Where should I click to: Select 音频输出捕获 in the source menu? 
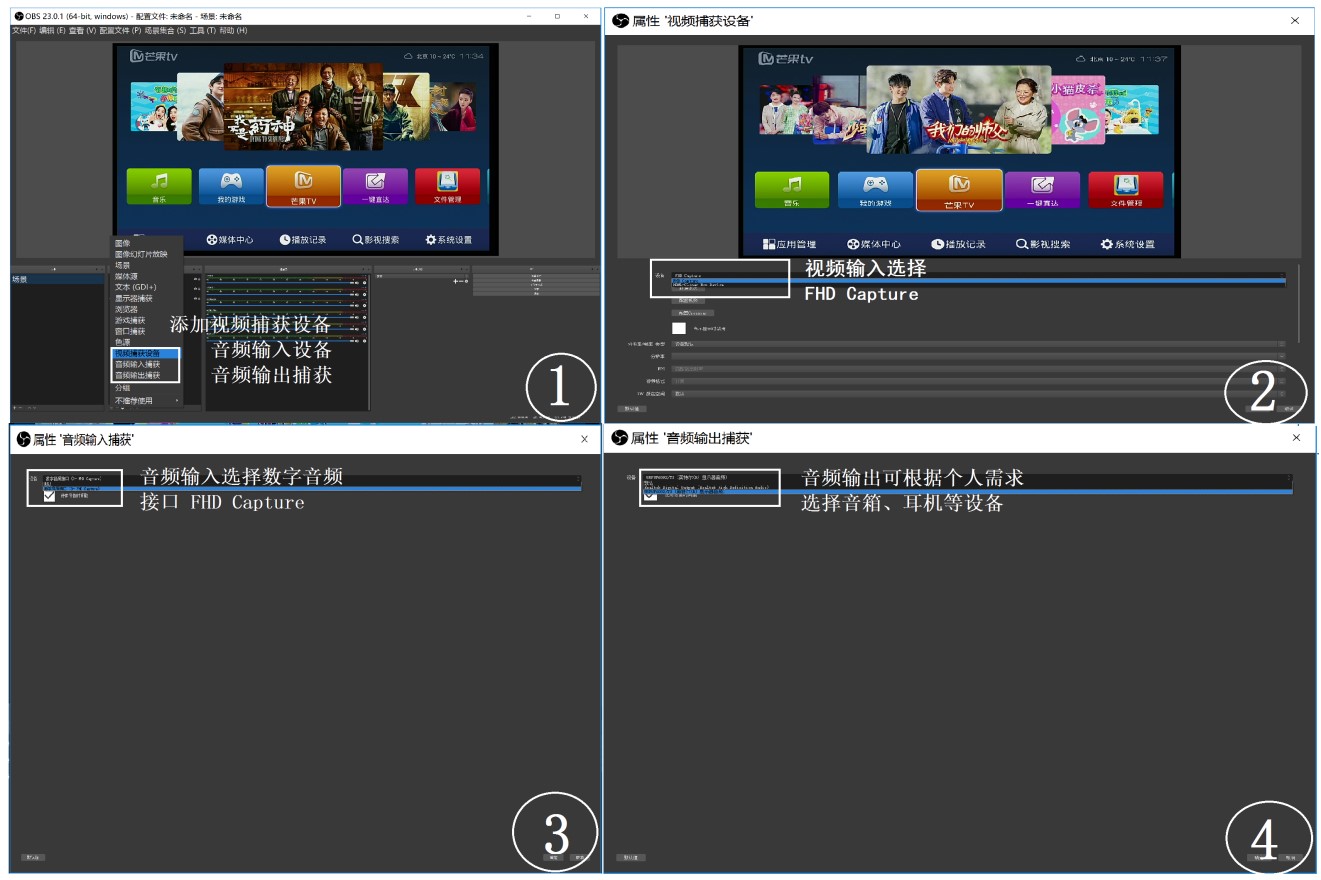145,375
